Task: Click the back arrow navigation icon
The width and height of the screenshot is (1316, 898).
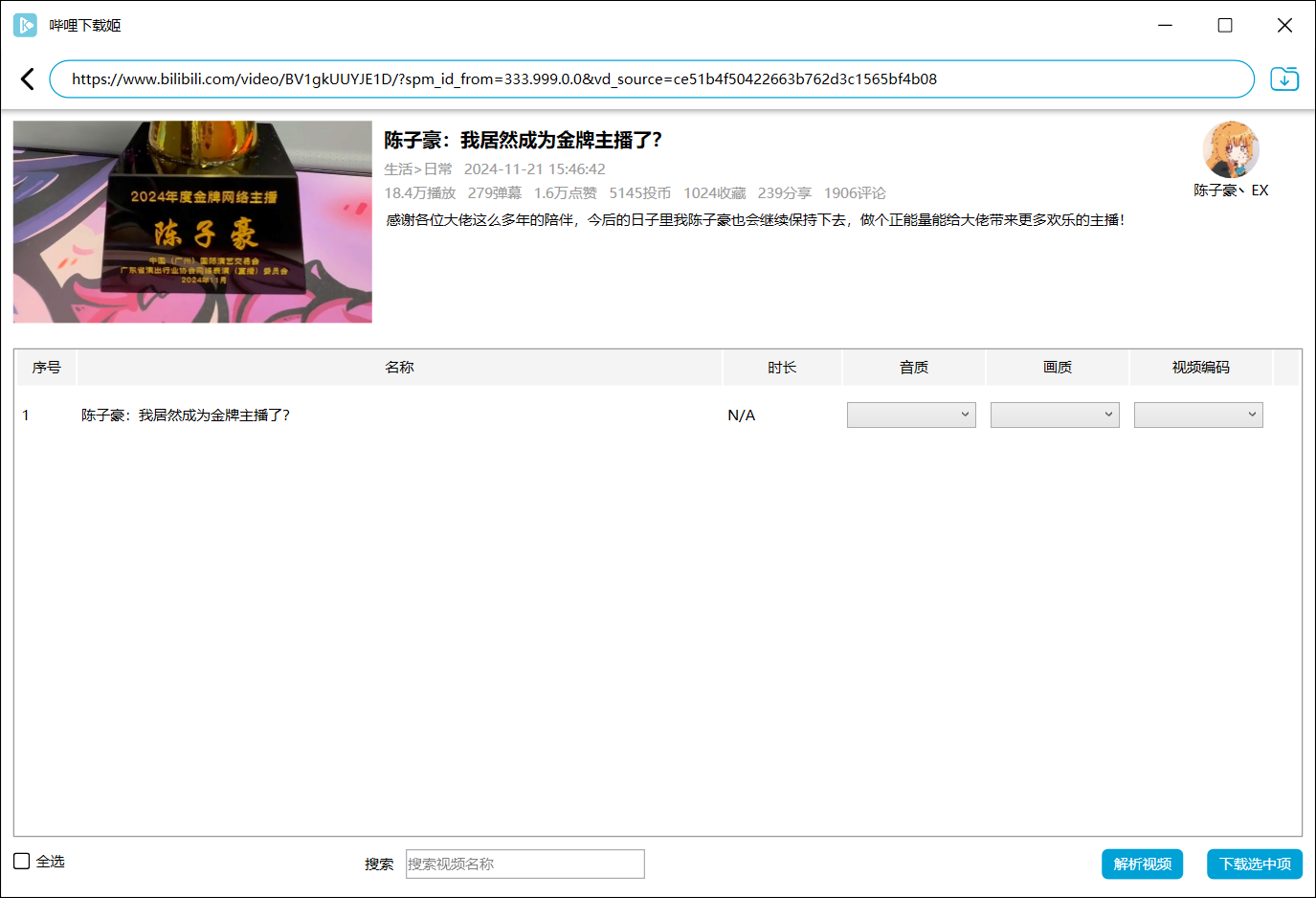Action: pos(27,79)
